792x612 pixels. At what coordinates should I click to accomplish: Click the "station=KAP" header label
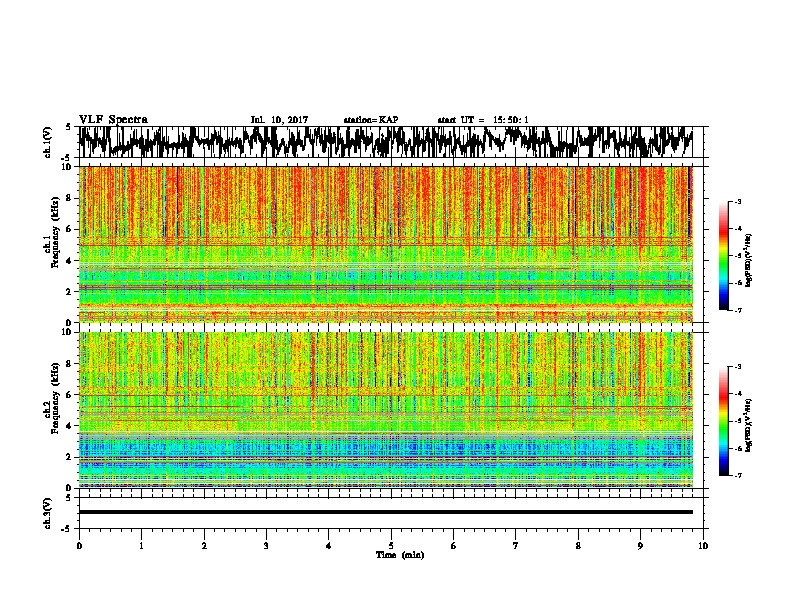click(370, 120)
